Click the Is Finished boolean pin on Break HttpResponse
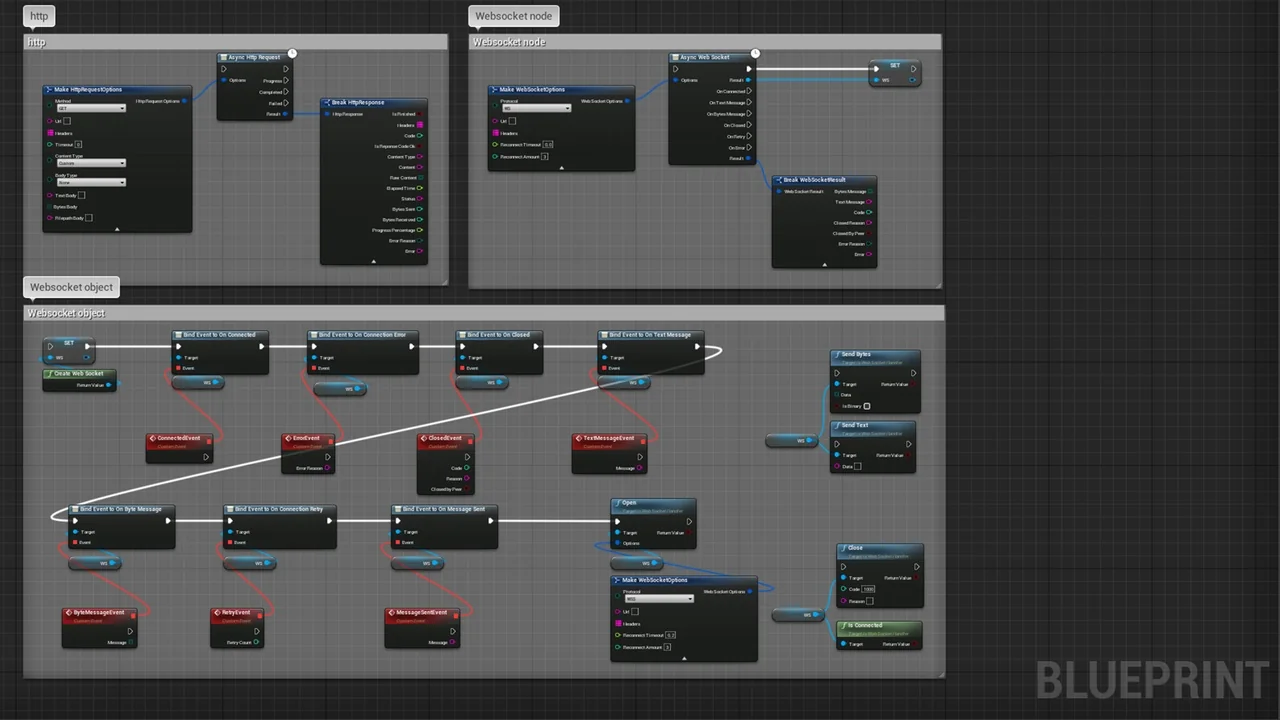Viewport: 1280px width, 720px height. tap(420, 114)
